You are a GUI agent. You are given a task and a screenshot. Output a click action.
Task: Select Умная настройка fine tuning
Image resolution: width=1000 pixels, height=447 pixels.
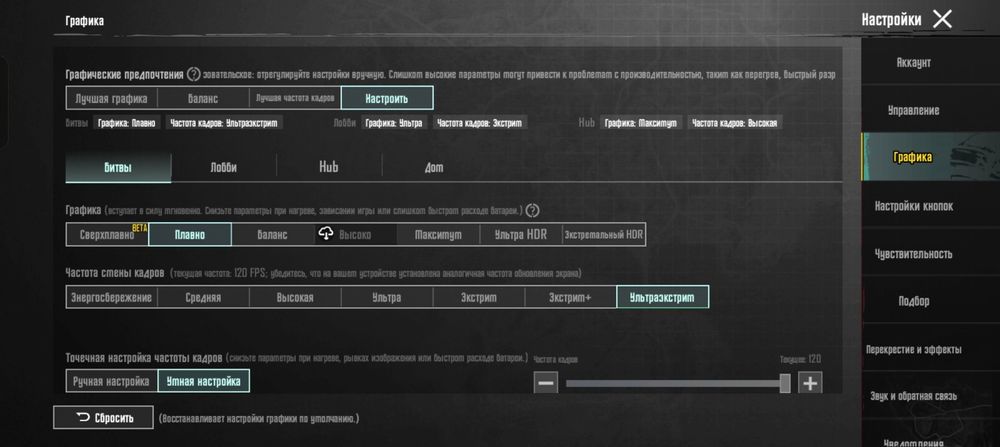tap(203, 381)
